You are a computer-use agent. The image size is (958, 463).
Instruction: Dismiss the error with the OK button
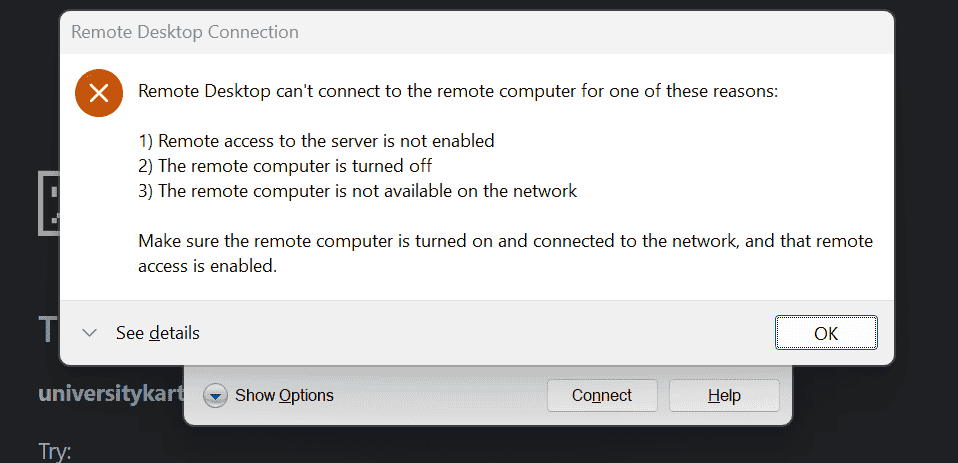pos(826,333)
